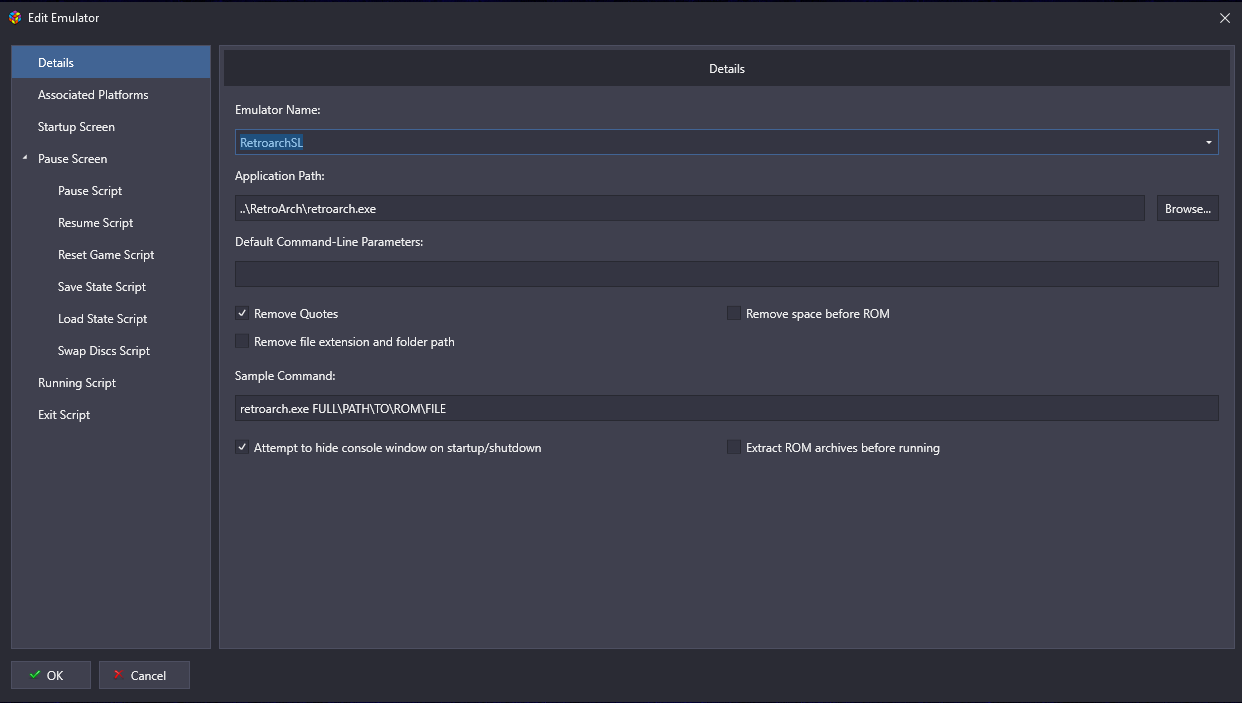
Task: Uncheck Attempt to hide console window option
Action: click(242, 447)
